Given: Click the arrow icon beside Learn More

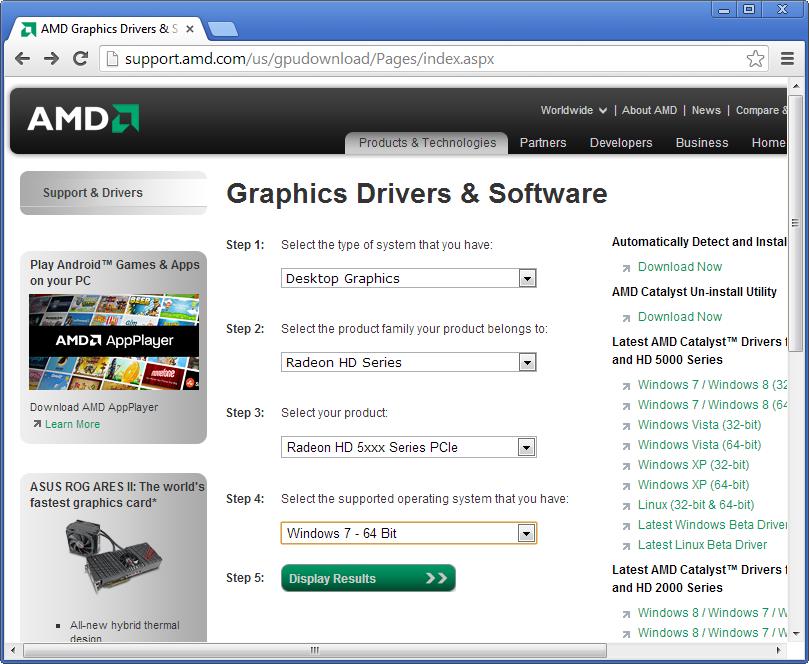Looking at the screenshot, I should click(37, 424).
